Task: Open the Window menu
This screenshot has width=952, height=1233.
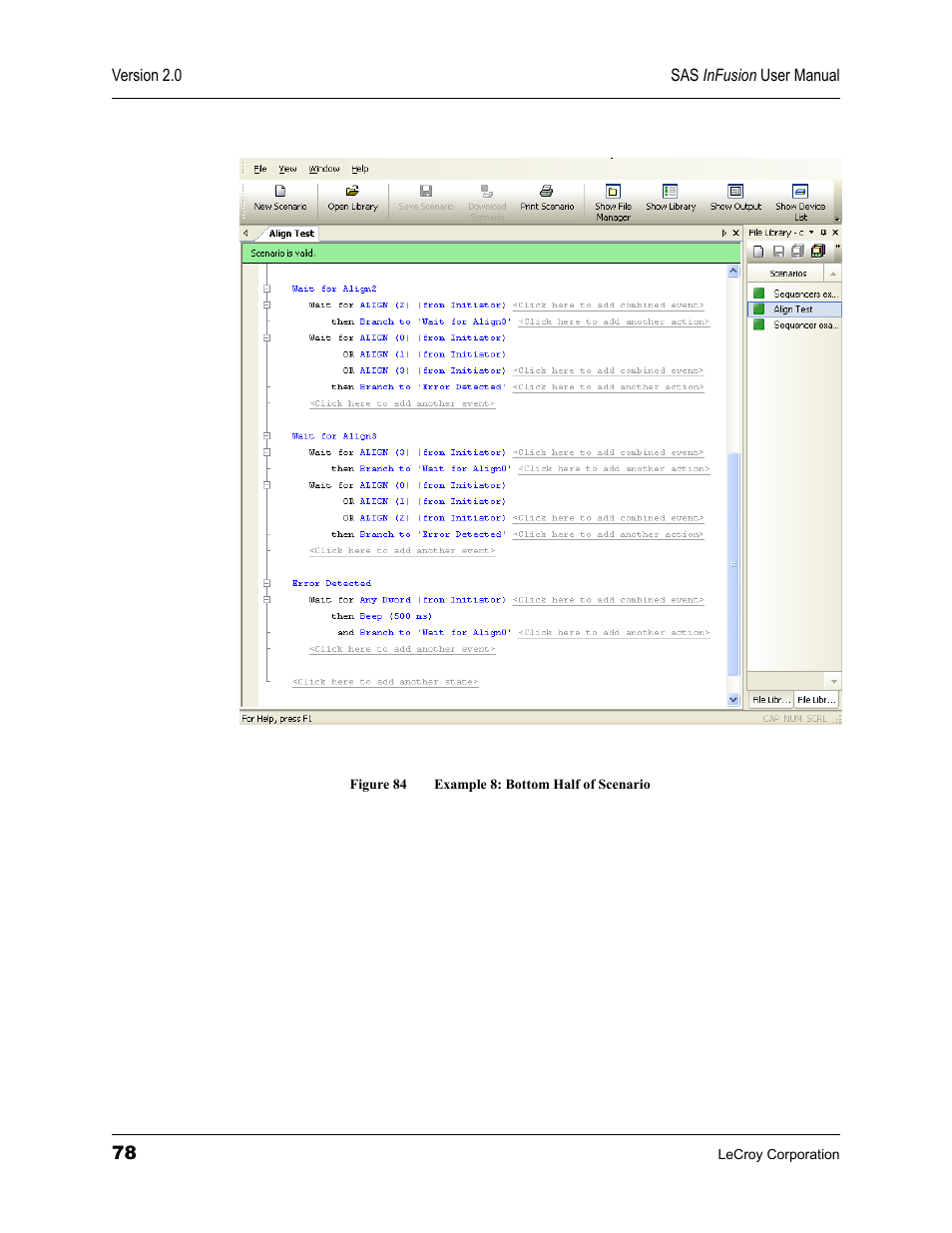Action: [x=324, y=169]
